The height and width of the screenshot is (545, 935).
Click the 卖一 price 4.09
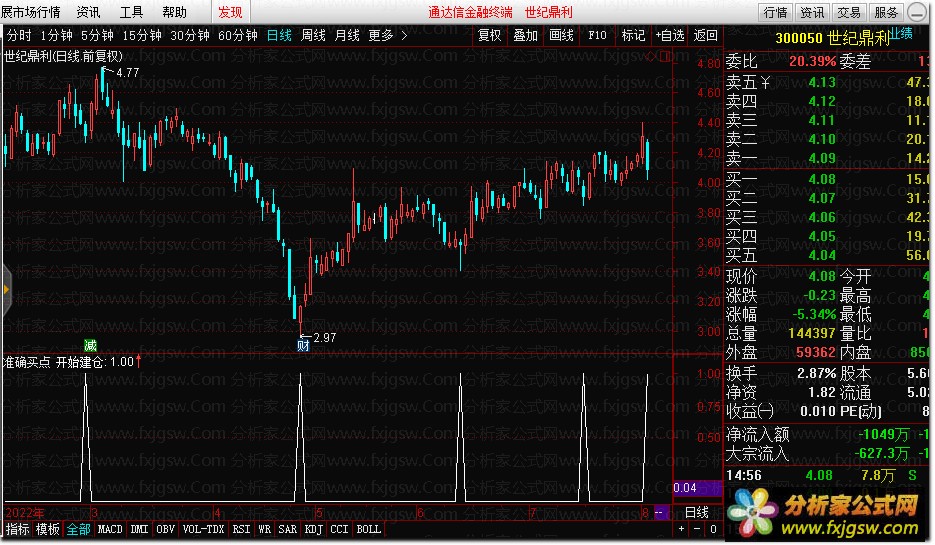coord(822,158)
